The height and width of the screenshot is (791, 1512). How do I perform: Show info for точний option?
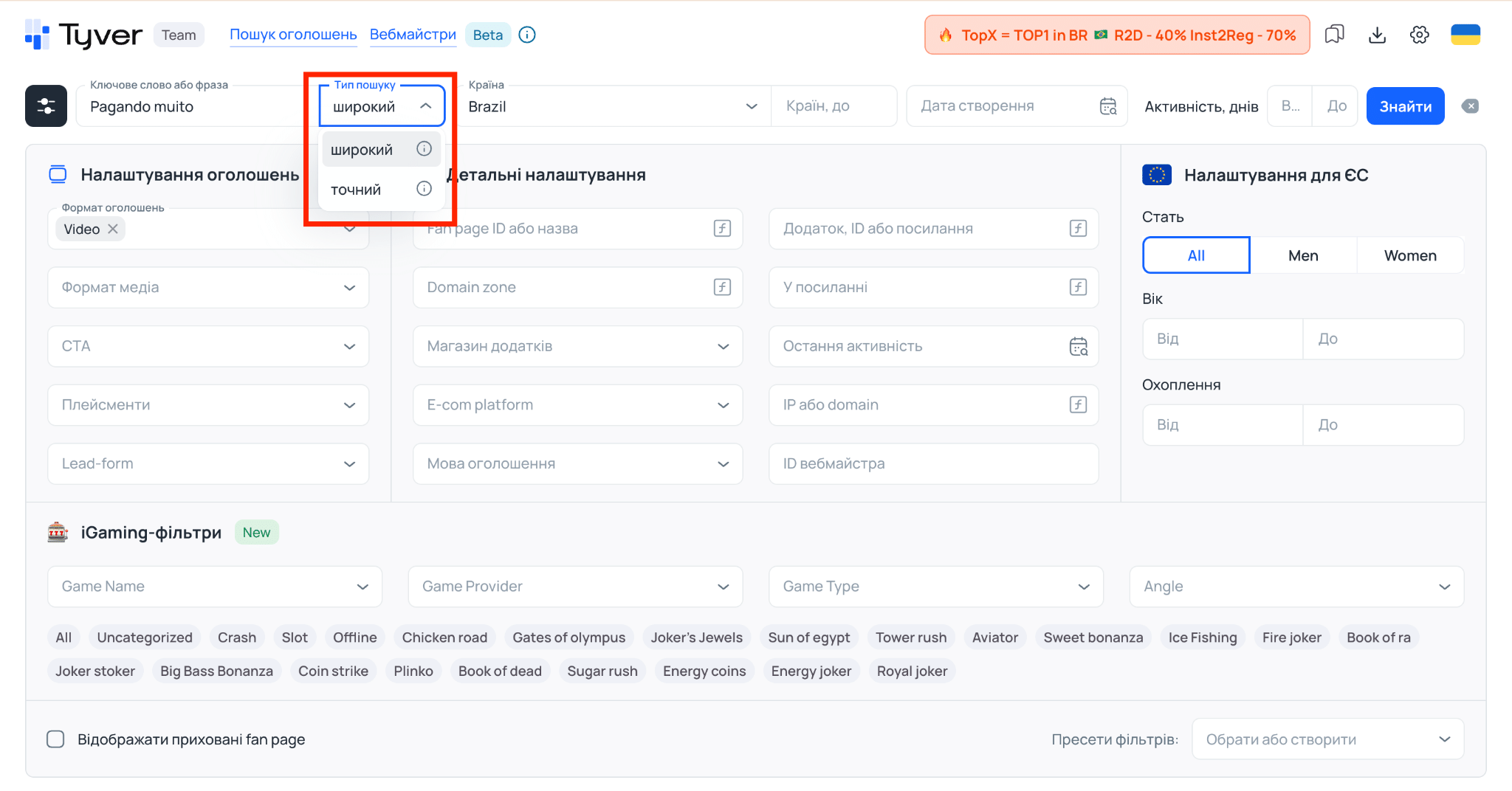point(424,189)
